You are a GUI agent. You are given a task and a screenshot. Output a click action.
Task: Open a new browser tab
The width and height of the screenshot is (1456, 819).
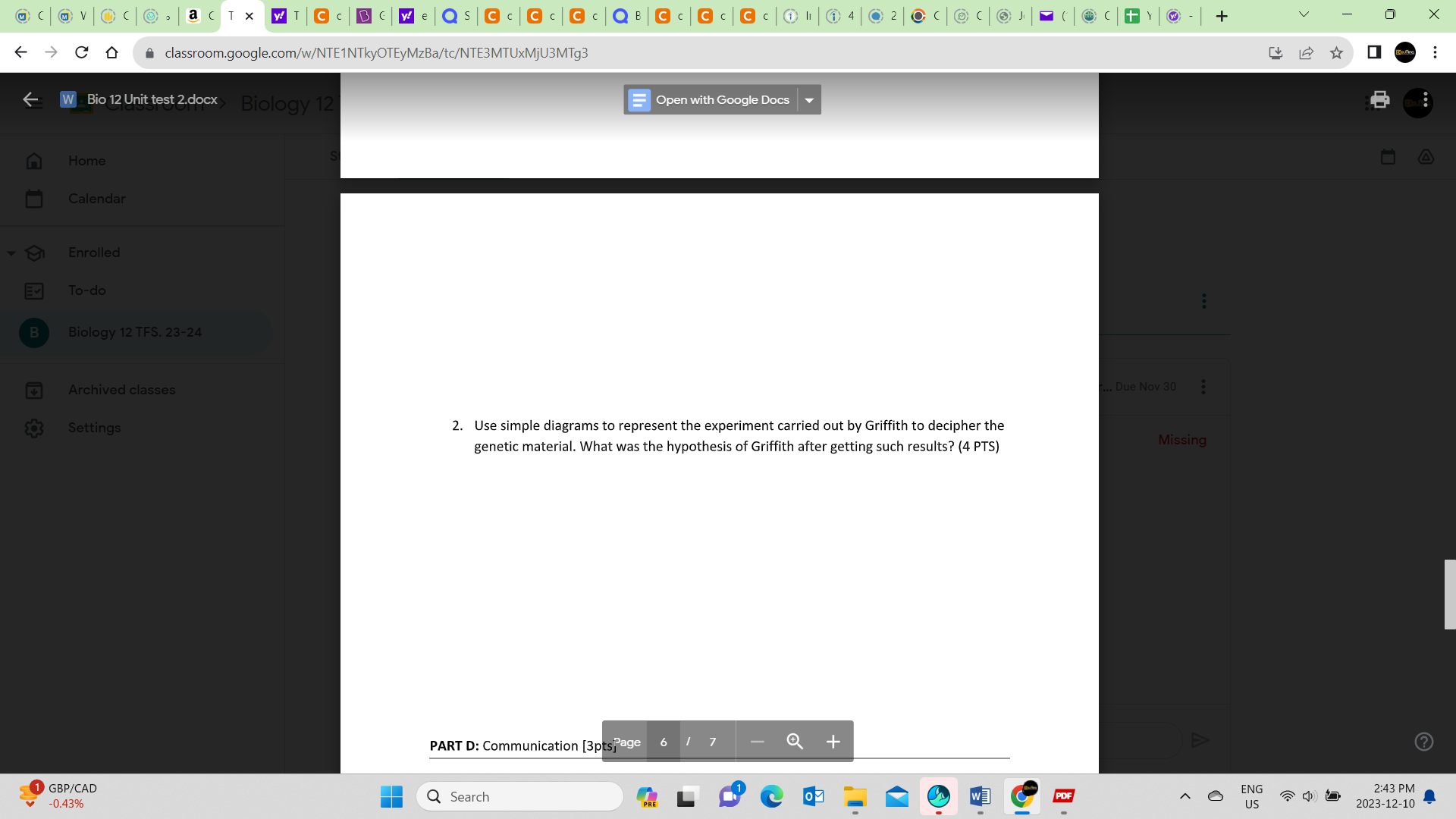[x=1221, y=16]
